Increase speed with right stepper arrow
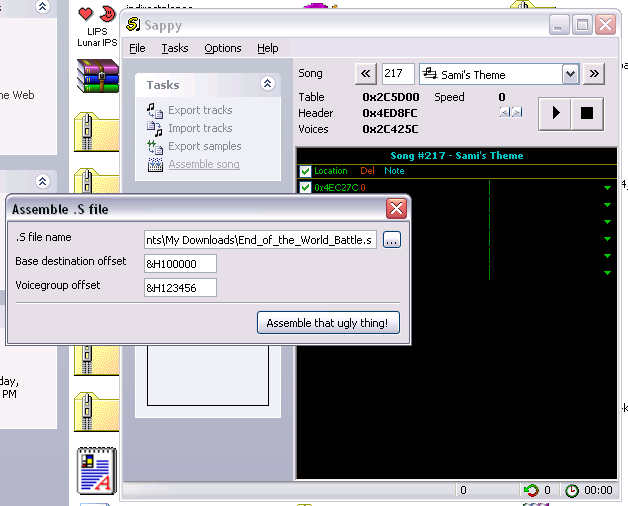The image size is (628, 506). (x=517, y=113)
